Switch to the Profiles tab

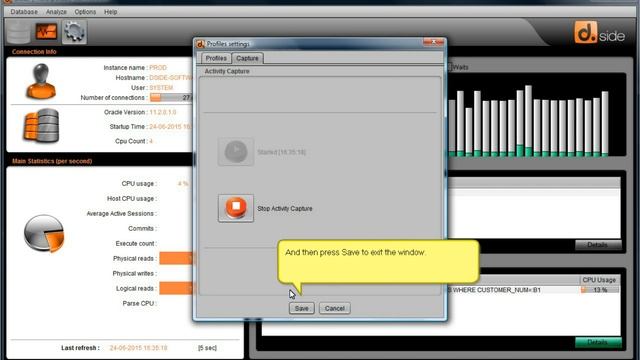pyautogui.click(x=216, y=58)
